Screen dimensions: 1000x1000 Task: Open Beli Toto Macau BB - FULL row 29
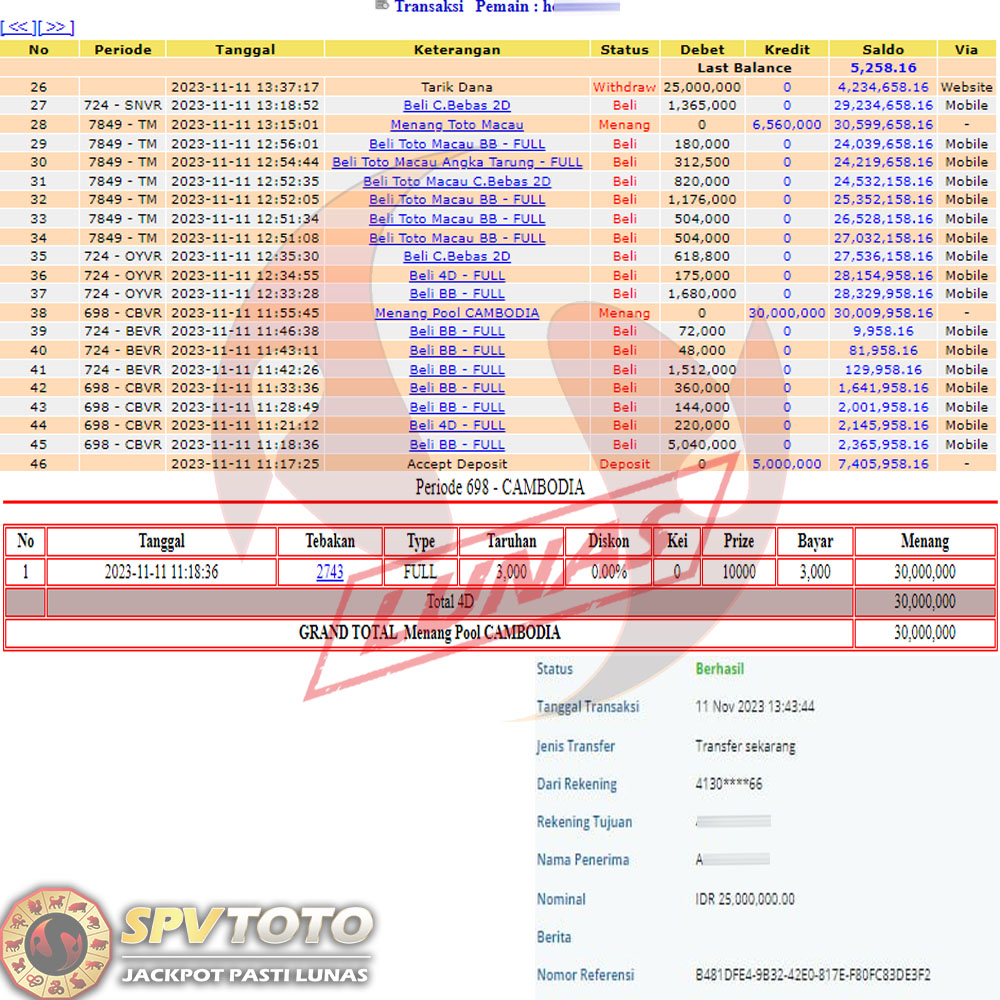457,144
